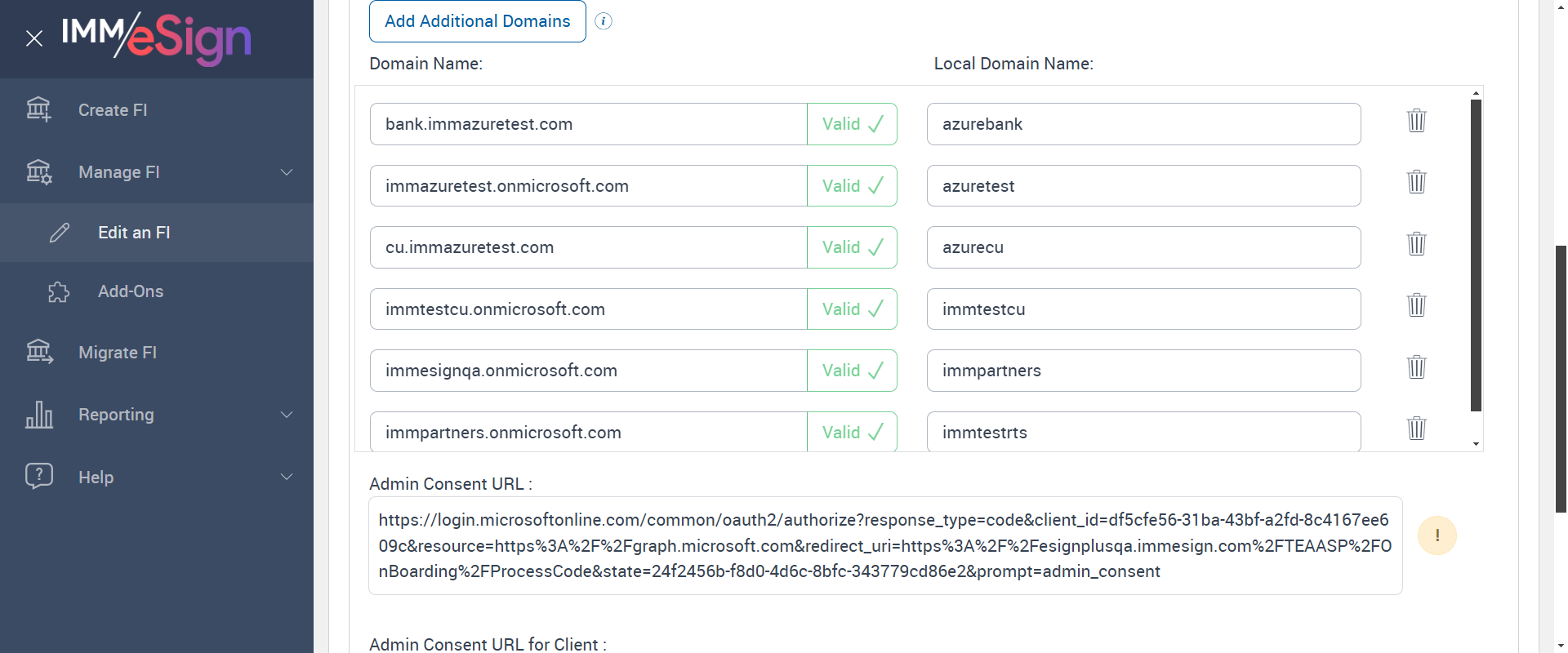Collapse the Manage FI submenu chevron

click(x=287, y=172)
